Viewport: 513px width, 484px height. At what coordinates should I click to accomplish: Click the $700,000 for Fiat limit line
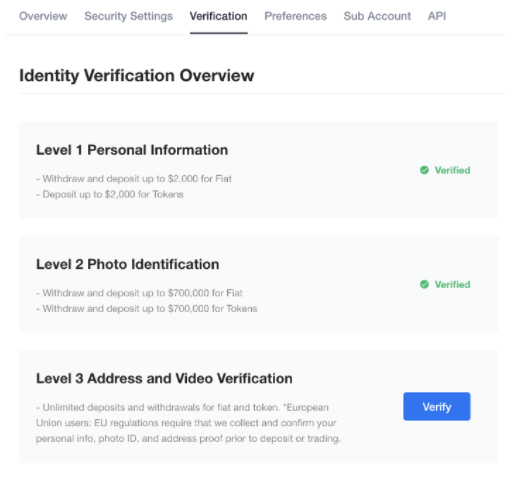pos(139,293)
